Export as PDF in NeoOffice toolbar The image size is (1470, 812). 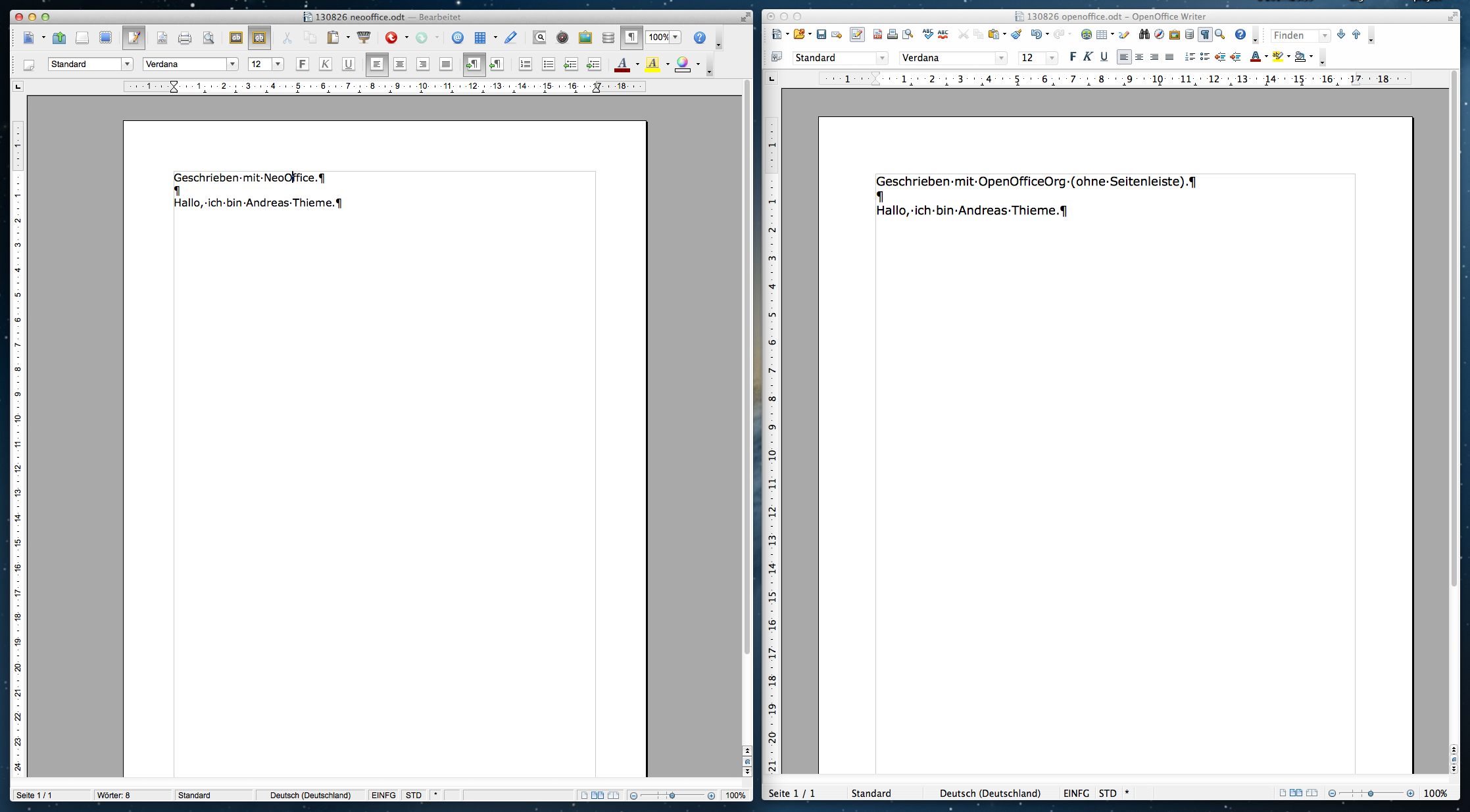(162, 38)
